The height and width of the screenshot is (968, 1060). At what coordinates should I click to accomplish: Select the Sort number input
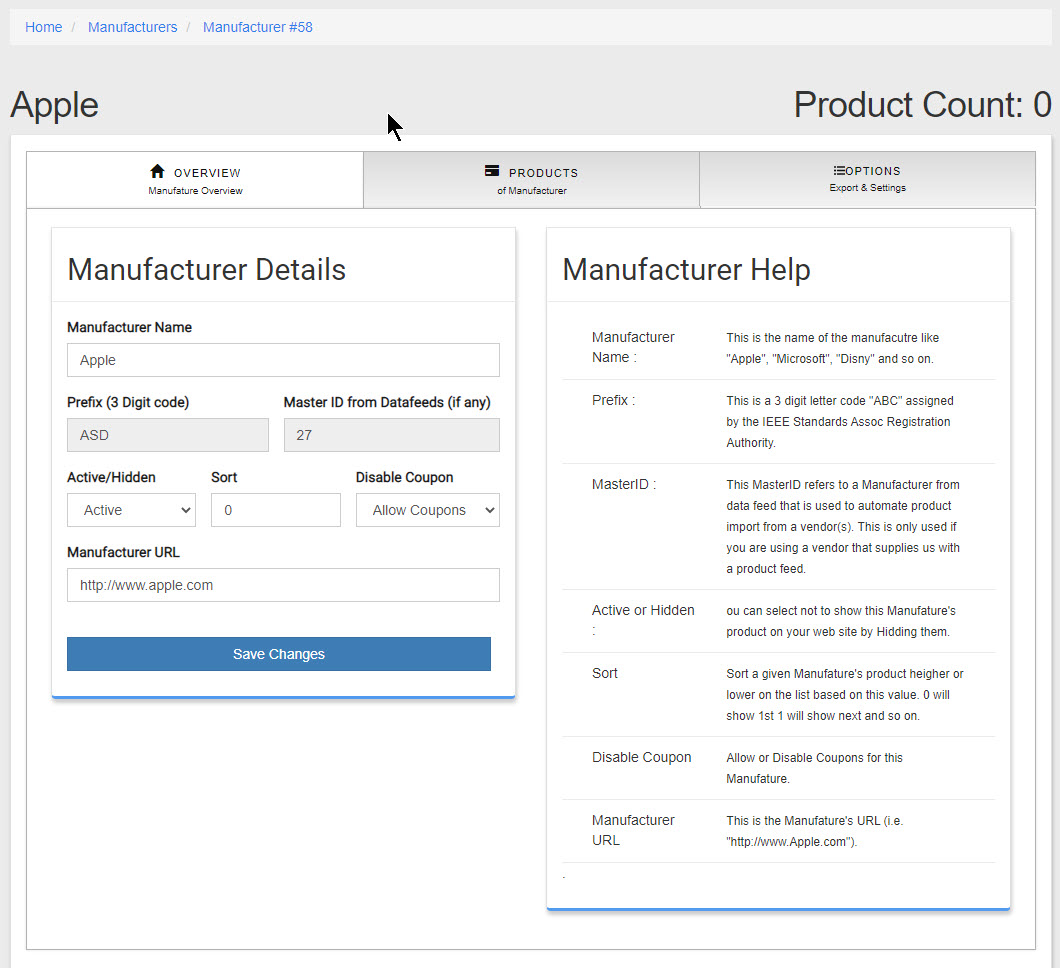275,510
